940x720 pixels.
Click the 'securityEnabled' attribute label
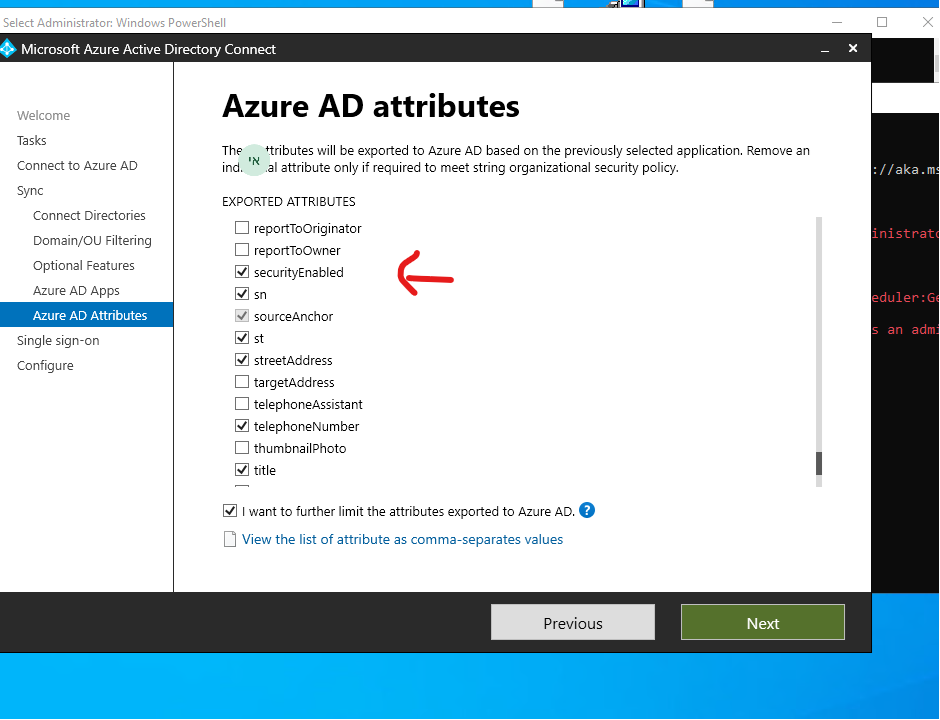click(x=299, y=272)
